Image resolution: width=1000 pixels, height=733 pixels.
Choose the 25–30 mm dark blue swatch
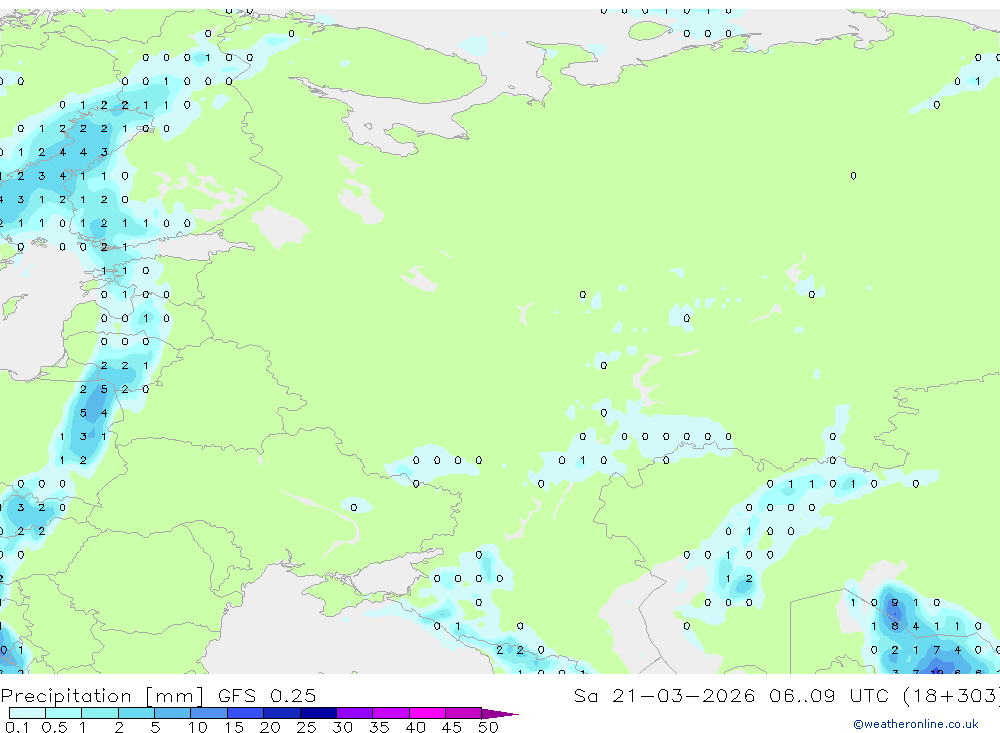coord(318,713)
